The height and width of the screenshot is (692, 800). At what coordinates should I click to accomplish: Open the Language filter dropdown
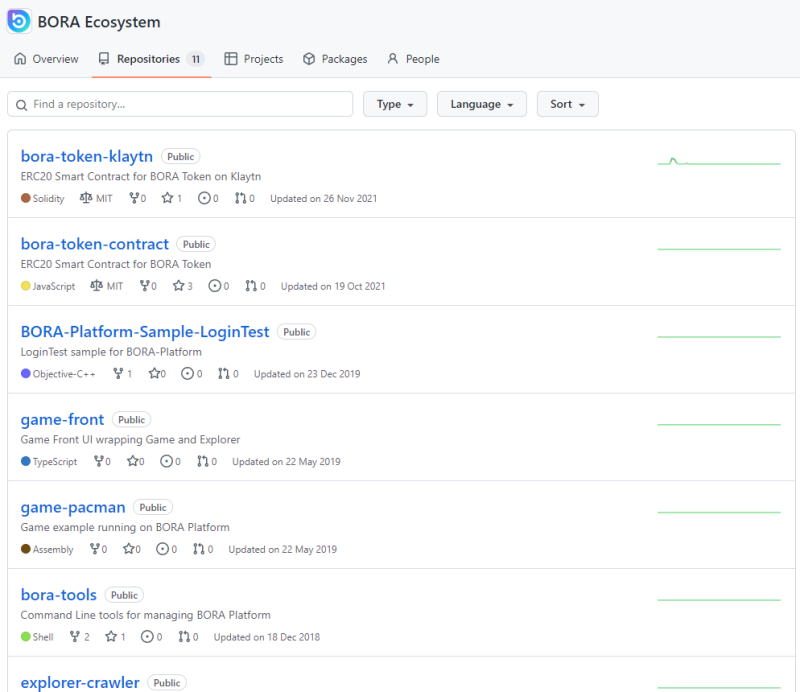click(482, 104)
